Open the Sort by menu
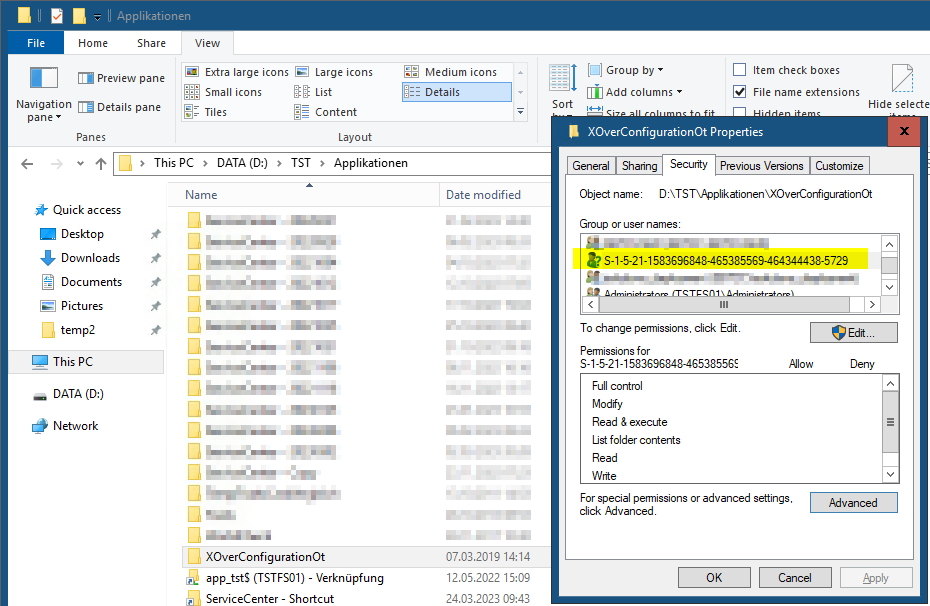The image size is (930, 606). (x=562, y=89)
